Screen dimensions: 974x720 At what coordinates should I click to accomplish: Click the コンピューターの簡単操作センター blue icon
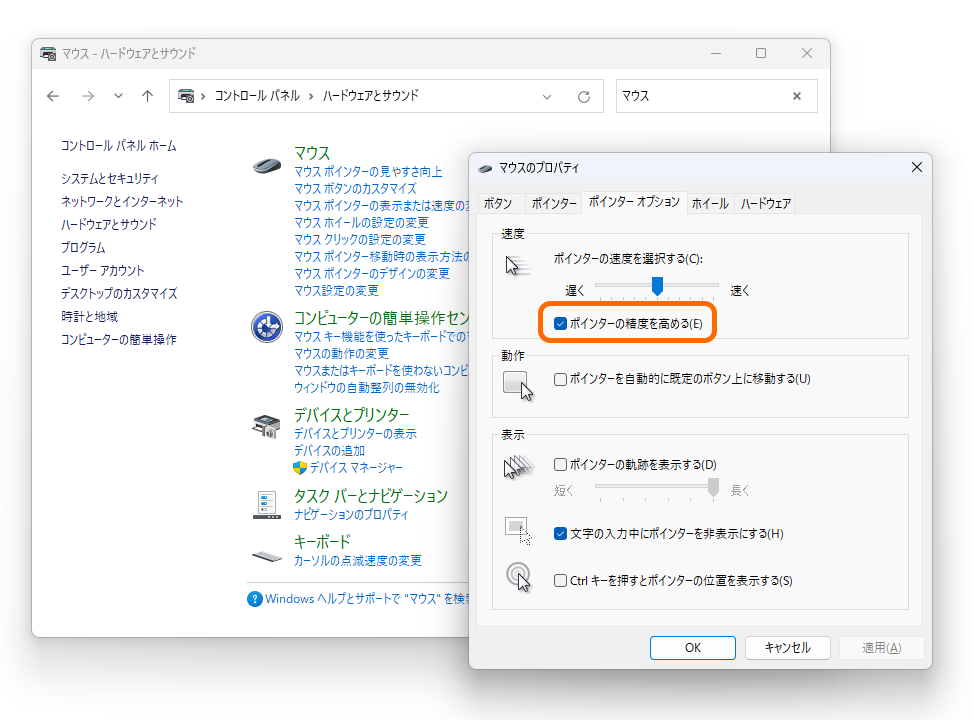[266, 325]
